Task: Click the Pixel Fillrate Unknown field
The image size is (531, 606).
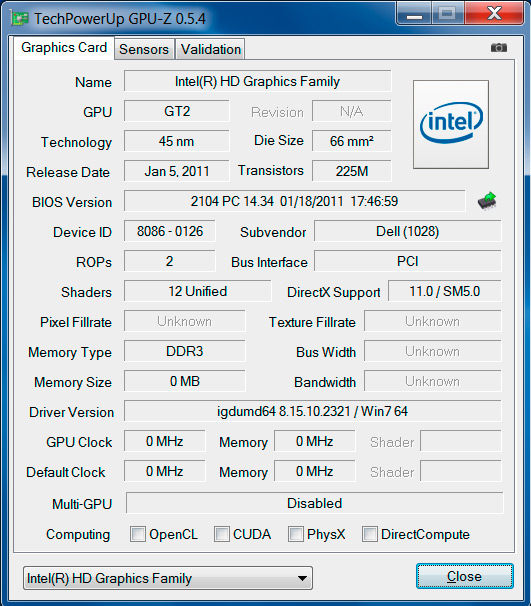Action: [184, 321]
